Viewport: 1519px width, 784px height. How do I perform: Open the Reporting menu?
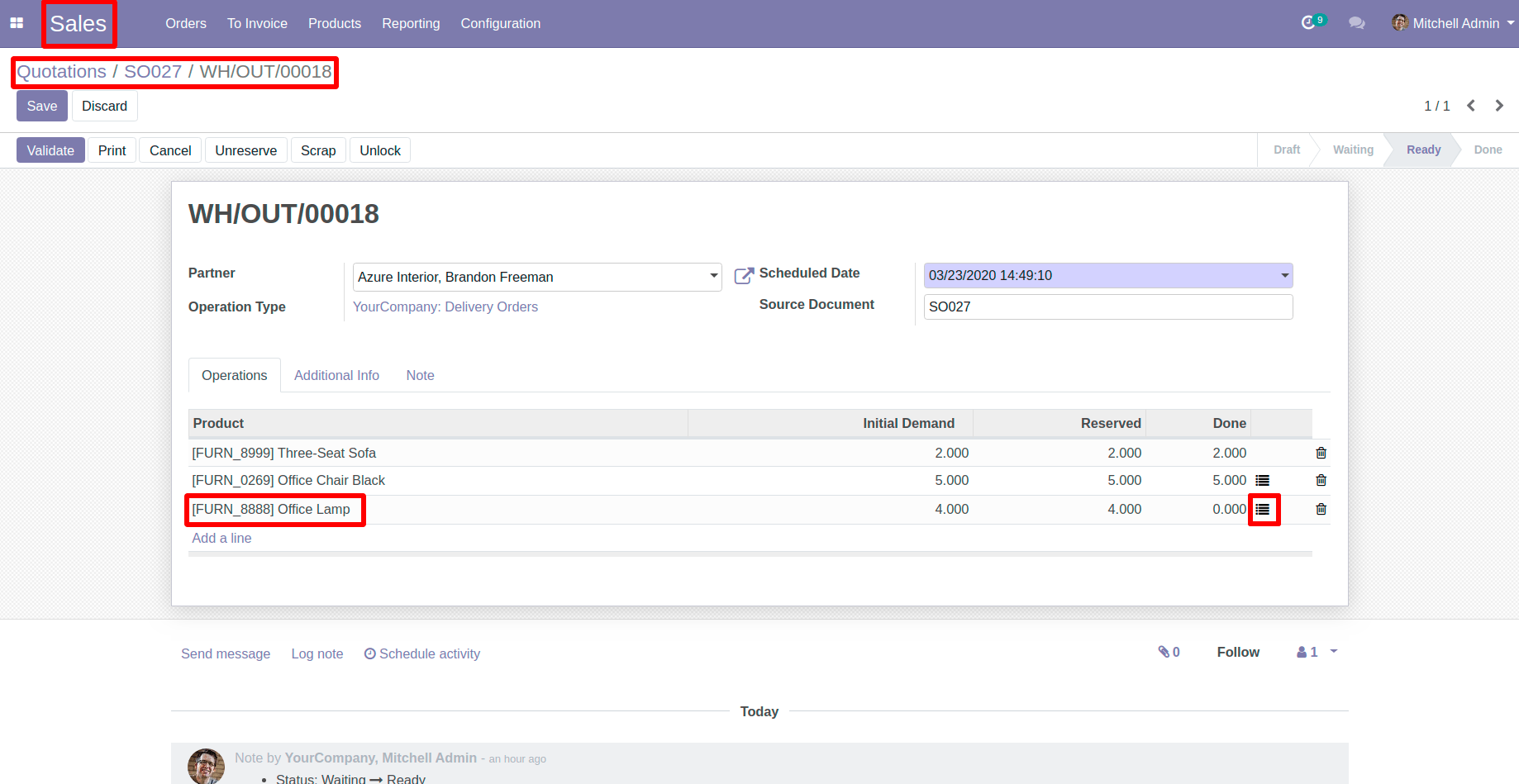[411, 23]
